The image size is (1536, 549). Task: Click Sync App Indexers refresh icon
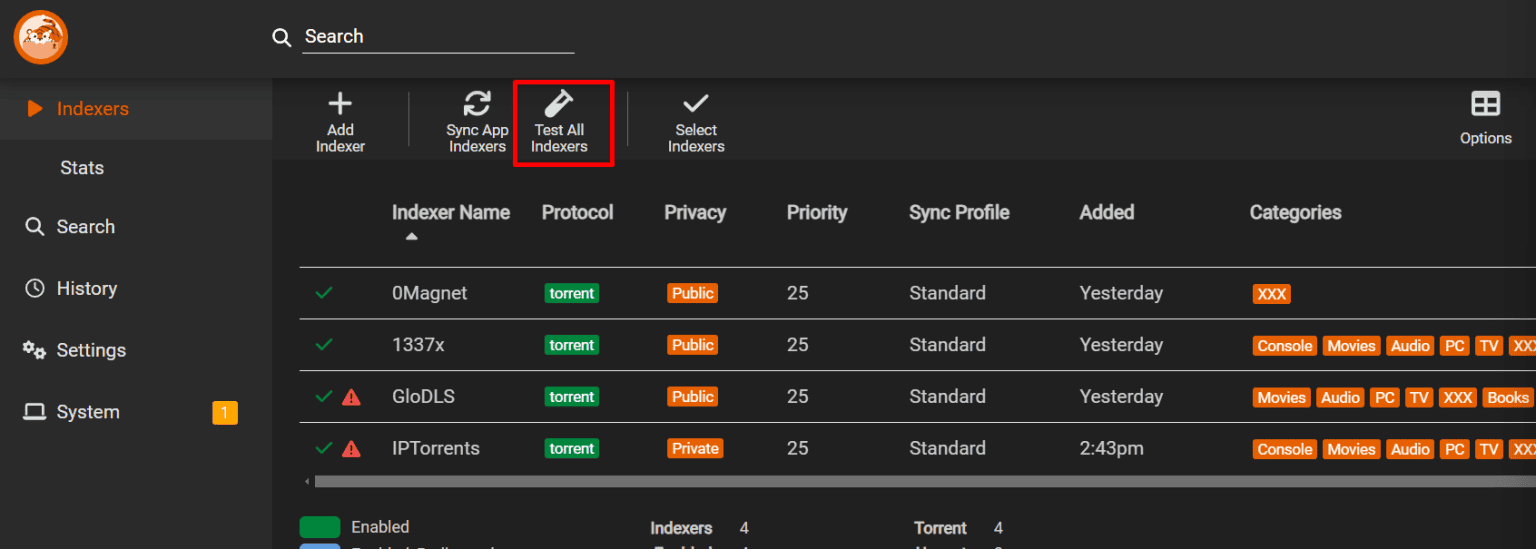coord(477,104)
